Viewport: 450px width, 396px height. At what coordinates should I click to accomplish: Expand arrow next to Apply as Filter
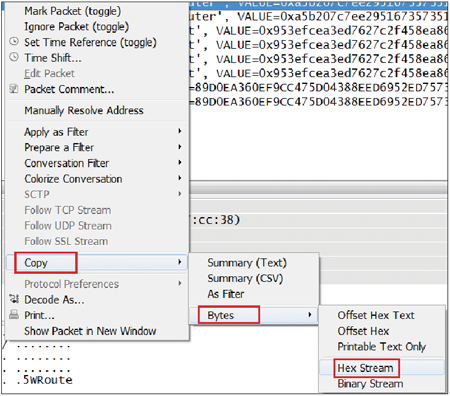tap(180, 131)
